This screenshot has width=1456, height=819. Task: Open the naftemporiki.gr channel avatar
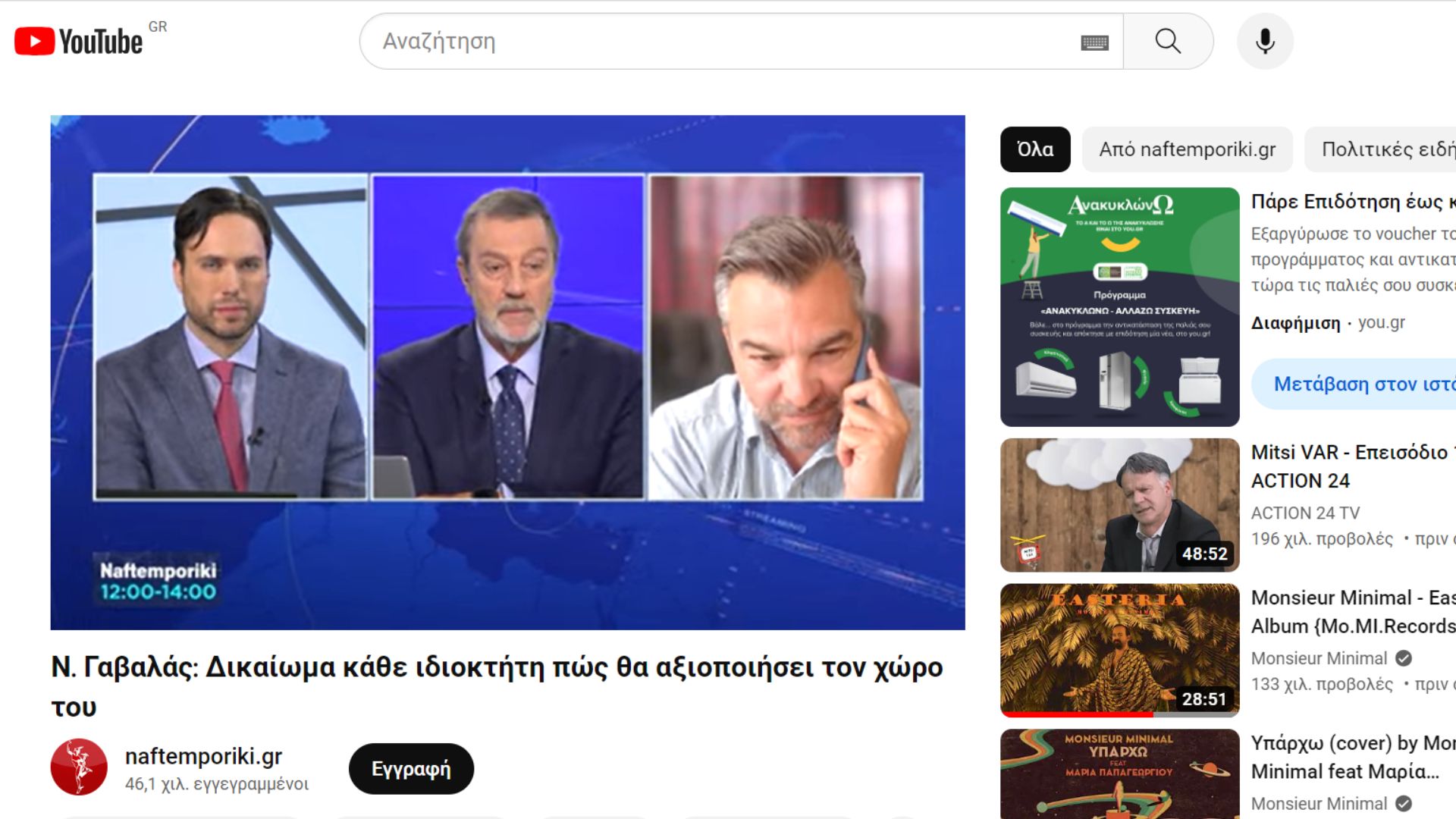tap(79, 767)
